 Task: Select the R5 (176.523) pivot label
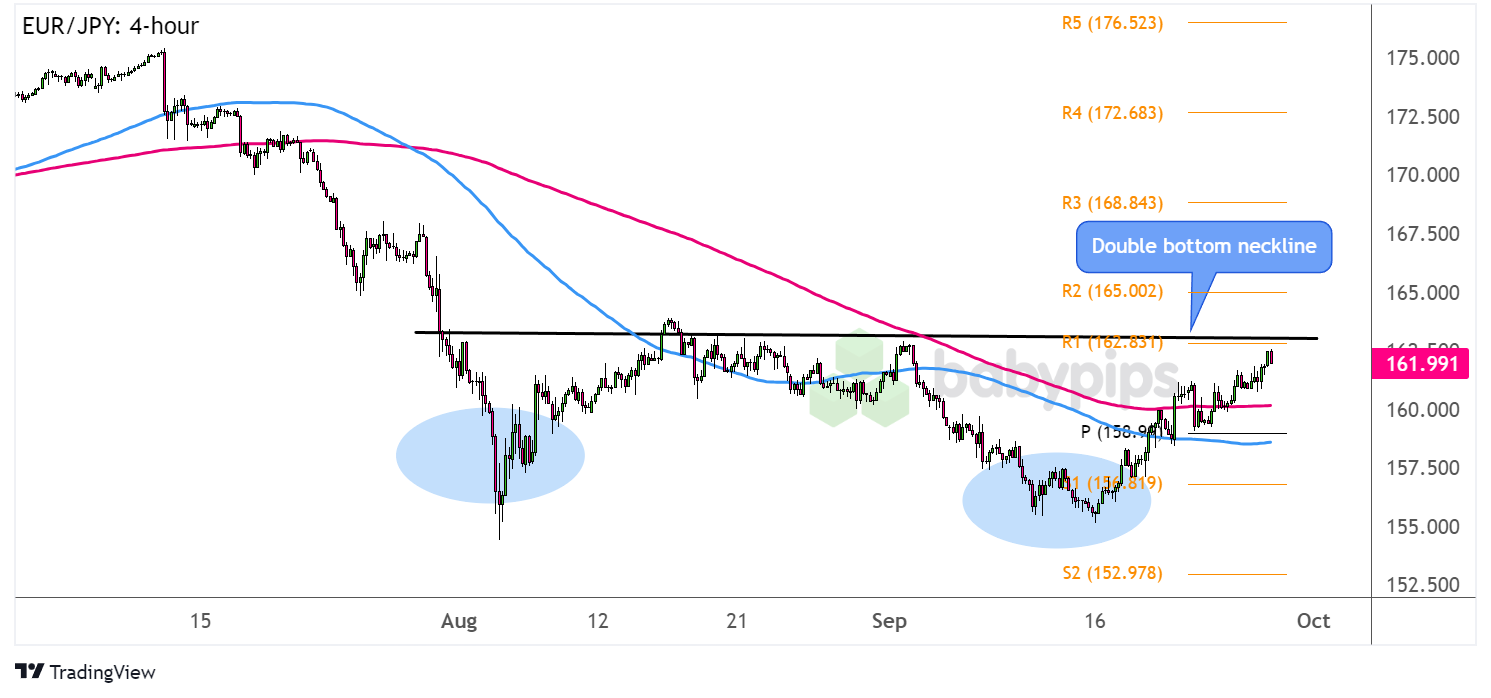point(1112,22)
